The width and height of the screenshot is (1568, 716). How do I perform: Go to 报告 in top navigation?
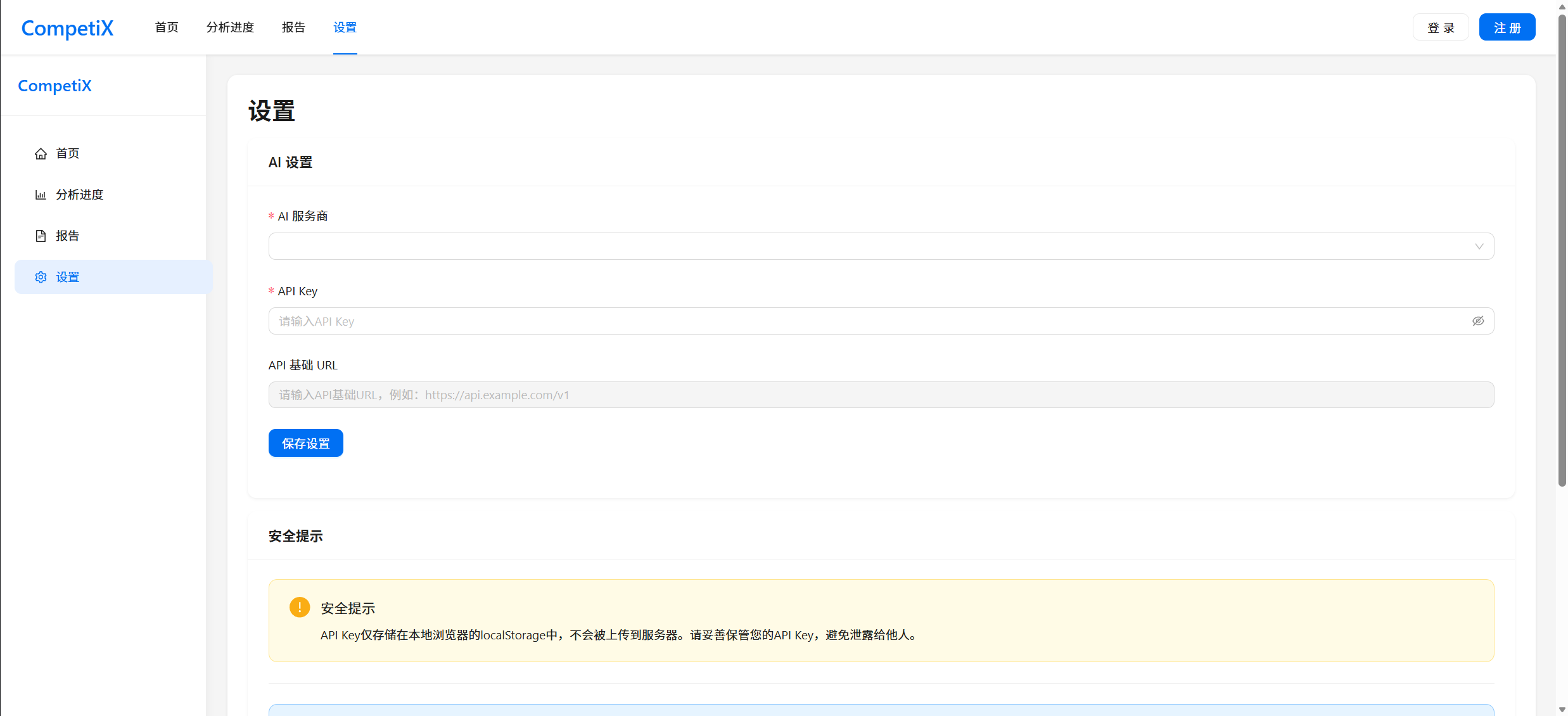click(x=293, y=27)
